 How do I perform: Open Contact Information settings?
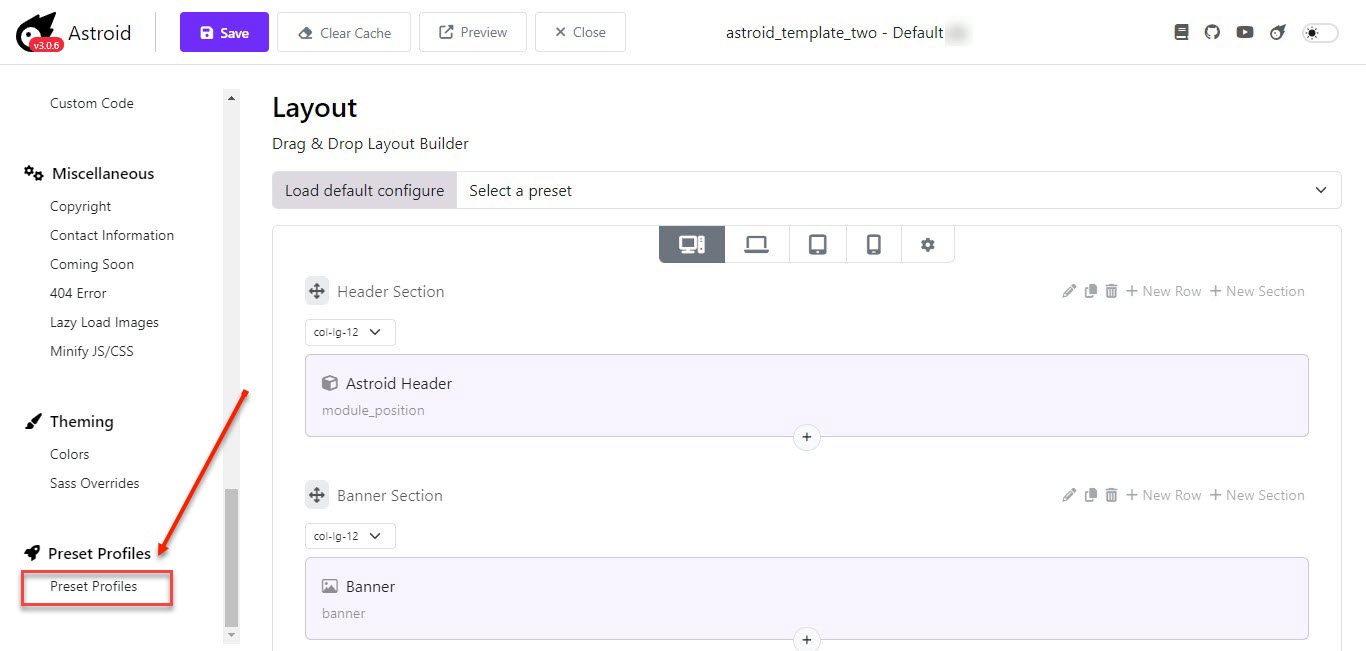tap(112, 235)
